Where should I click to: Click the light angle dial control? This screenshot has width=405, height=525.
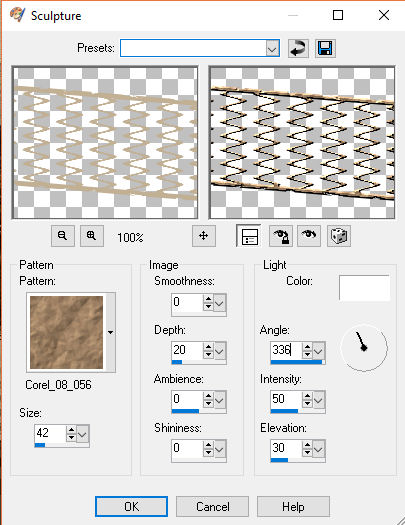point(364,348)
